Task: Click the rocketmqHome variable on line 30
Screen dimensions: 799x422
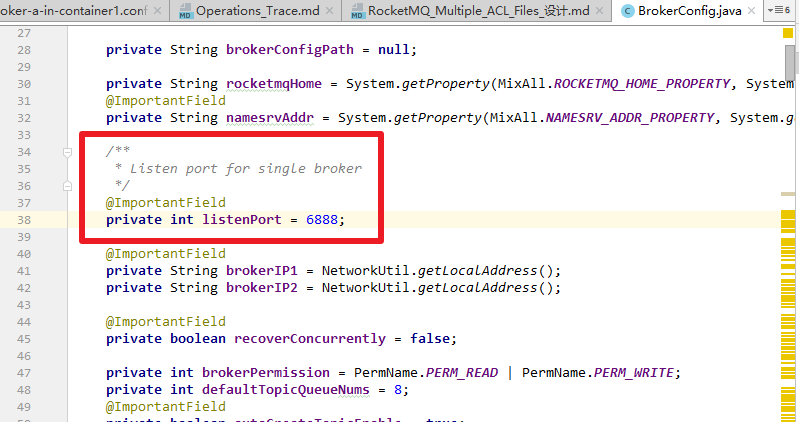Action: click(274, 84)
